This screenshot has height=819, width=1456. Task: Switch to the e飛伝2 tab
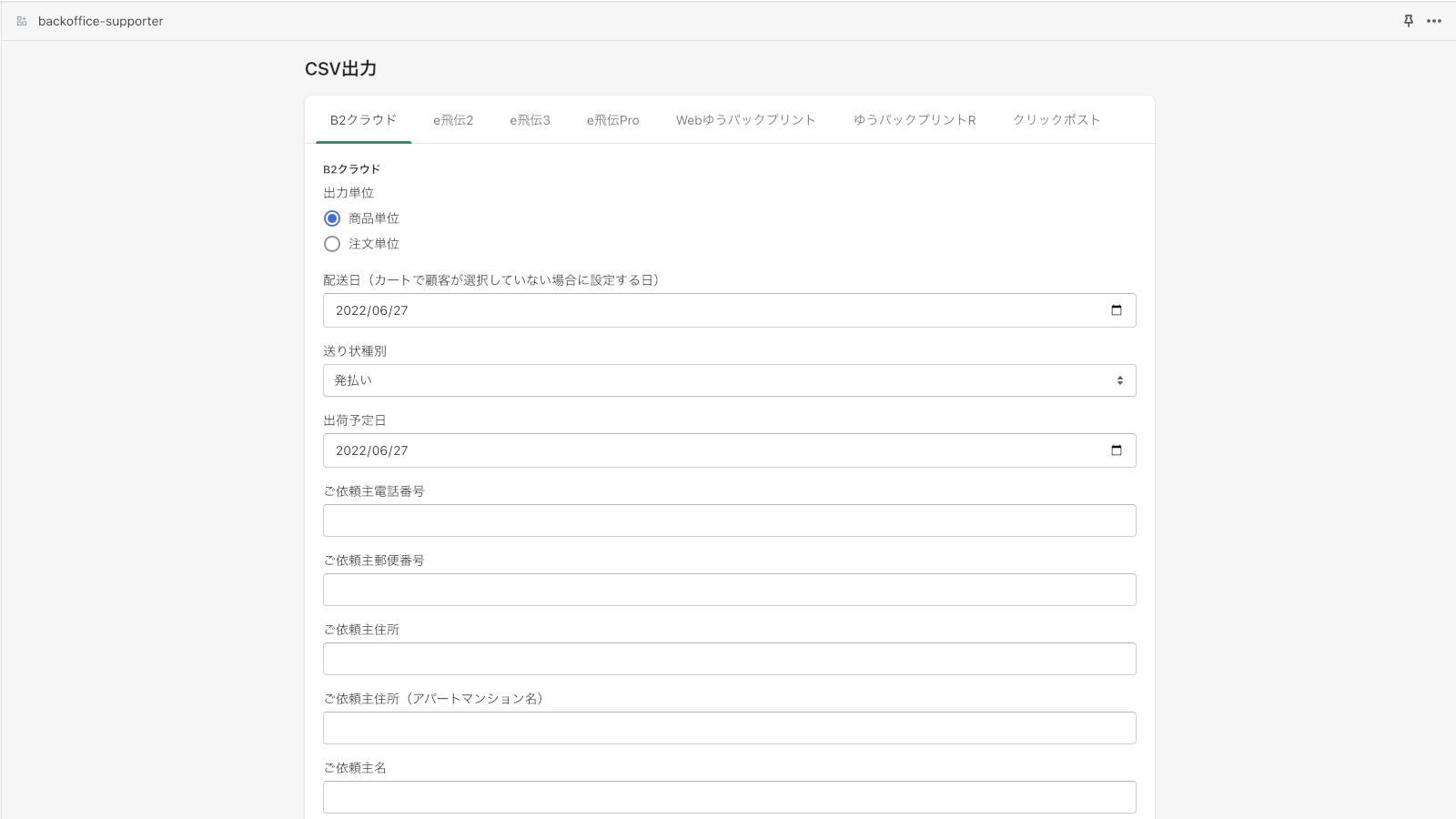point(453,120)
